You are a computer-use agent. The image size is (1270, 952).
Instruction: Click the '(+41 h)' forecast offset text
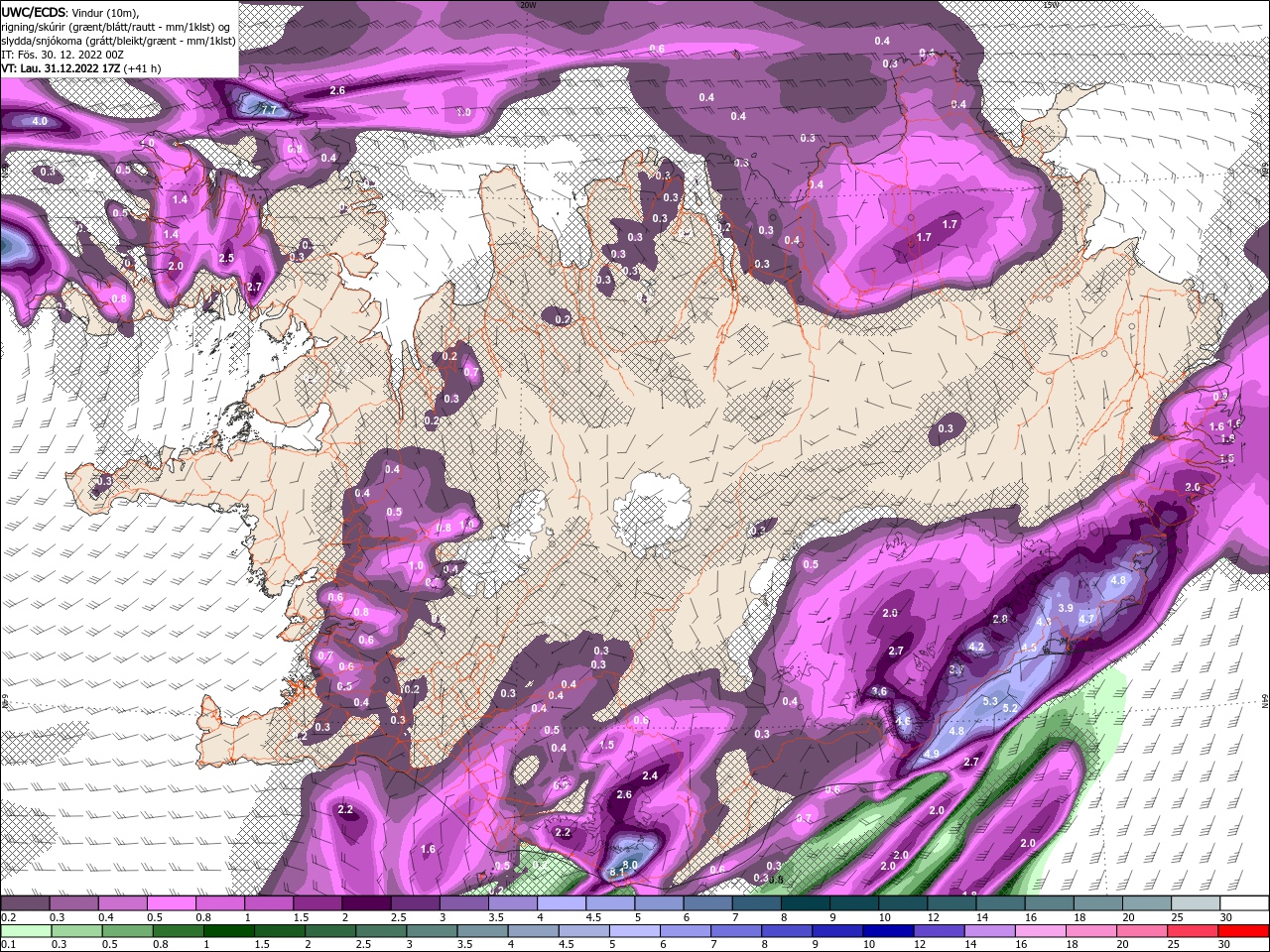pos(143,68)
